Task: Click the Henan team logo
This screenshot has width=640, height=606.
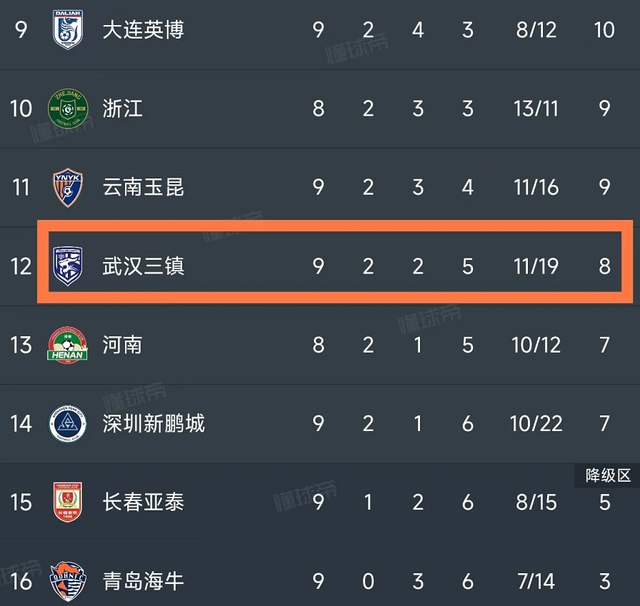Action: [68, 344]
